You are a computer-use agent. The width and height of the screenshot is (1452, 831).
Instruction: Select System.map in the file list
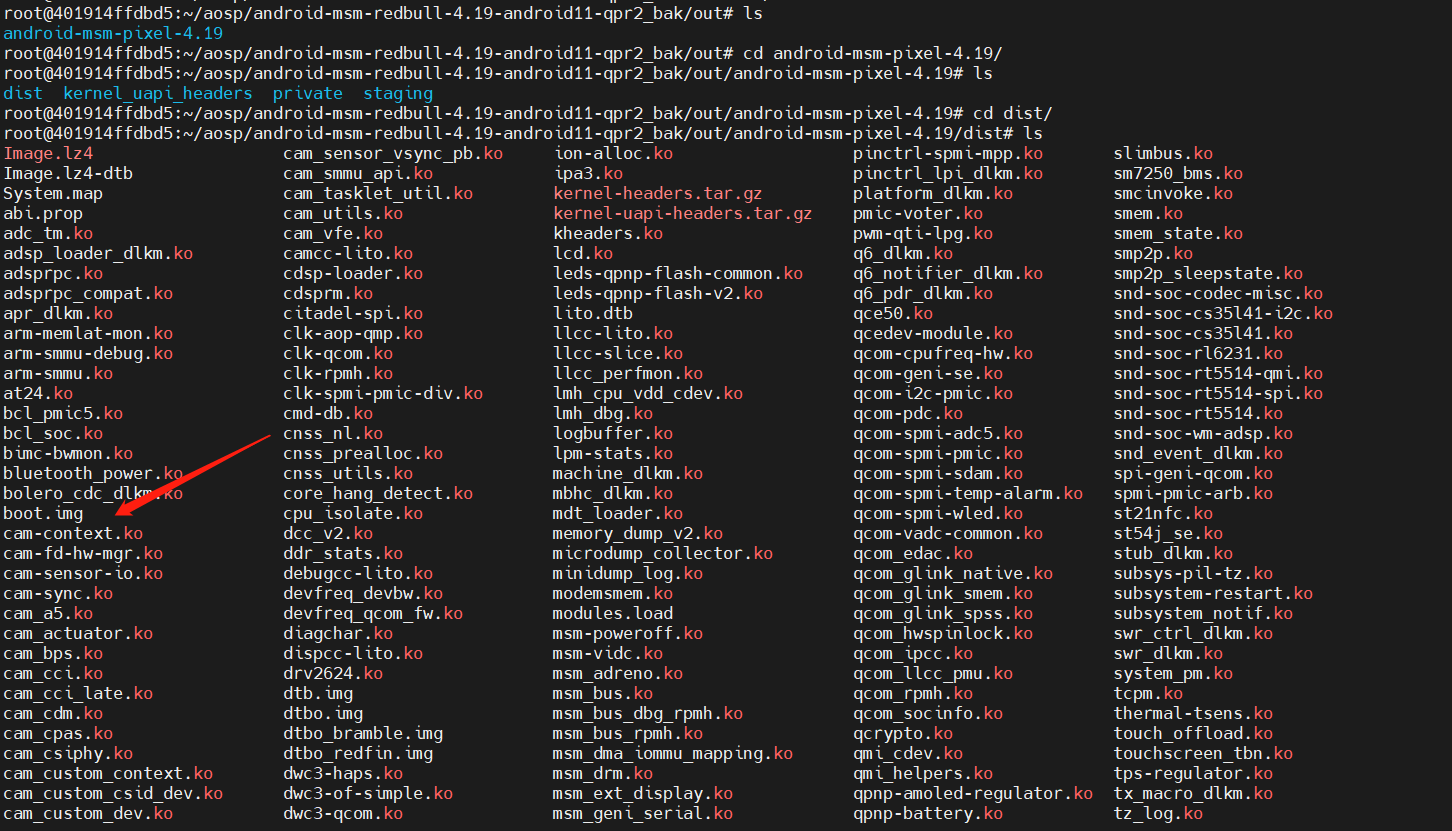tap(53, 193)
